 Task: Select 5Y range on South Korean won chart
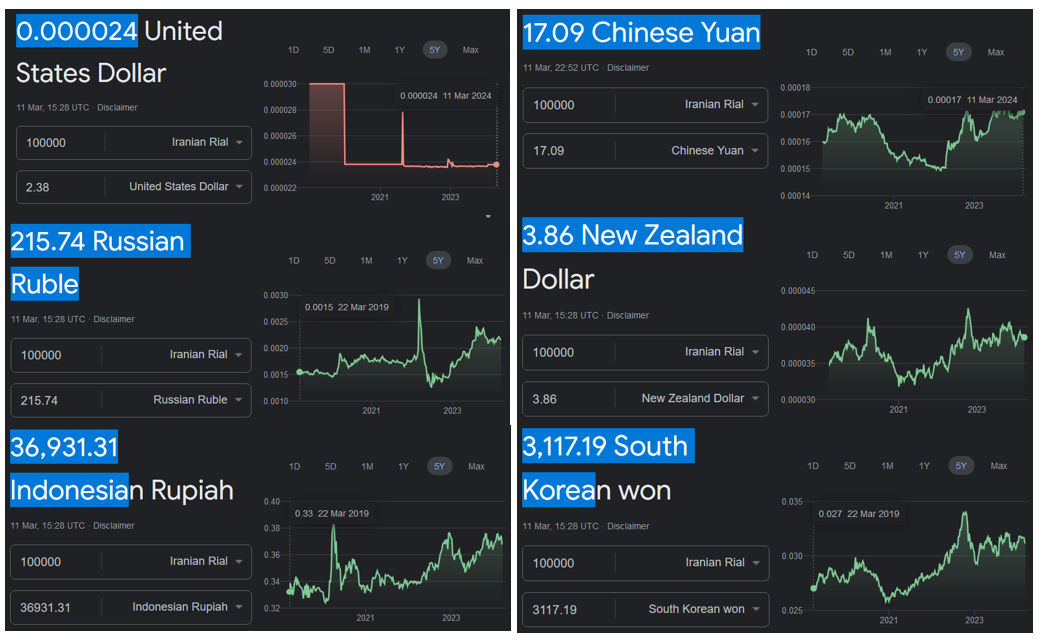961,466
